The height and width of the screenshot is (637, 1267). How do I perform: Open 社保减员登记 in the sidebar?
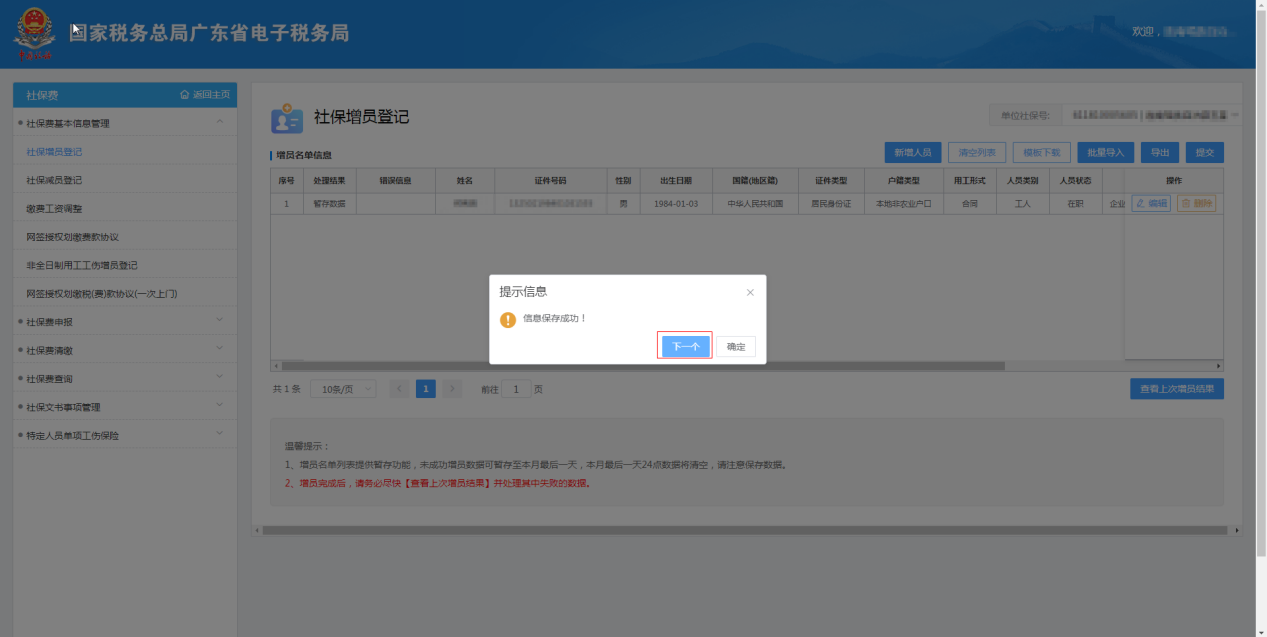(54, 180)
